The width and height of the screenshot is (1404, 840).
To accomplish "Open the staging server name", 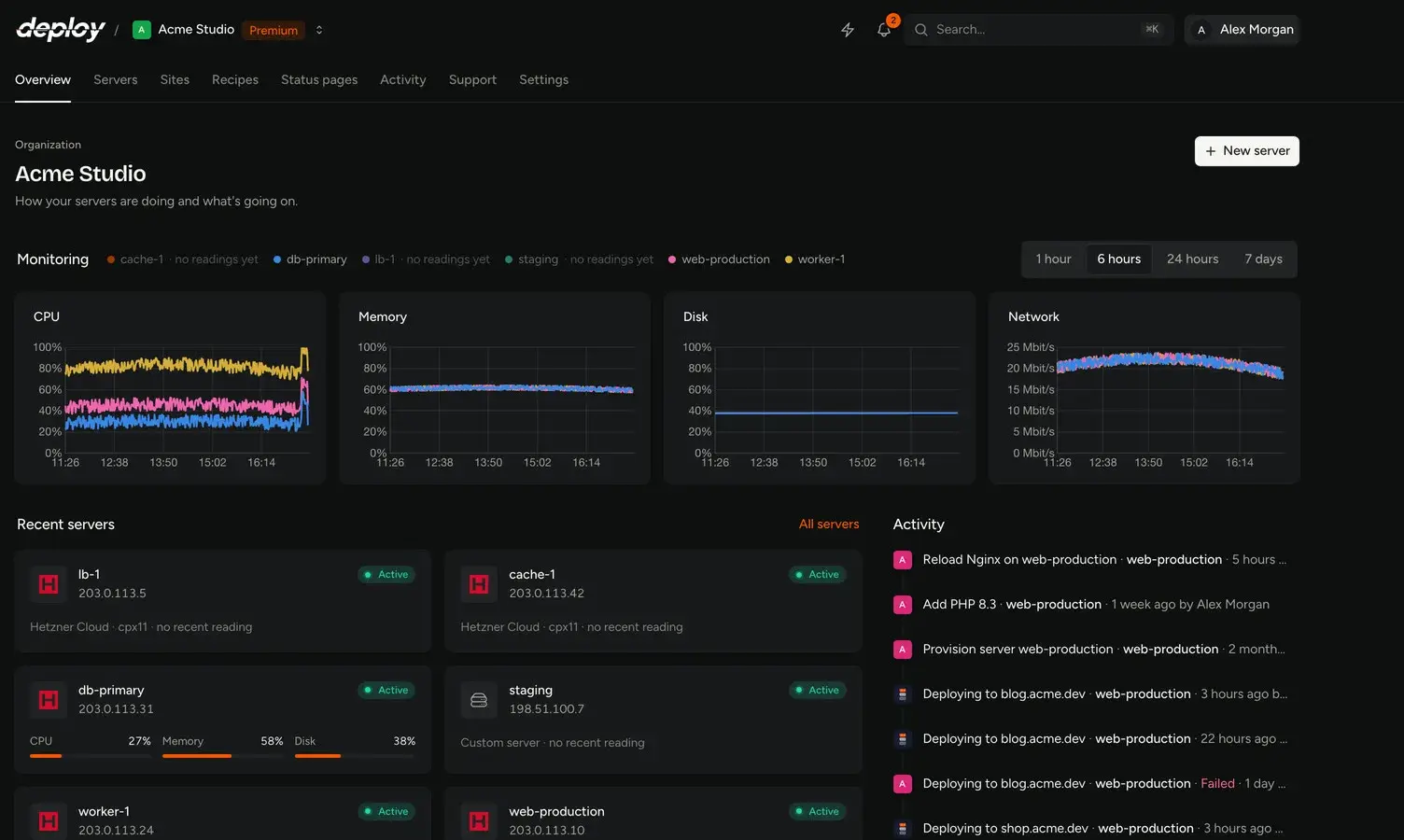I will (531, 691).
